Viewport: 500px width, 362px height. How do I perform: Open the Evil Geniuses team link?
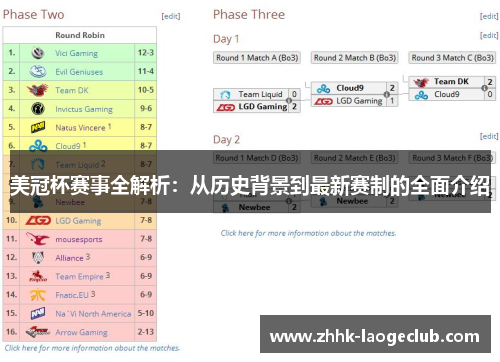coord(79,72)
